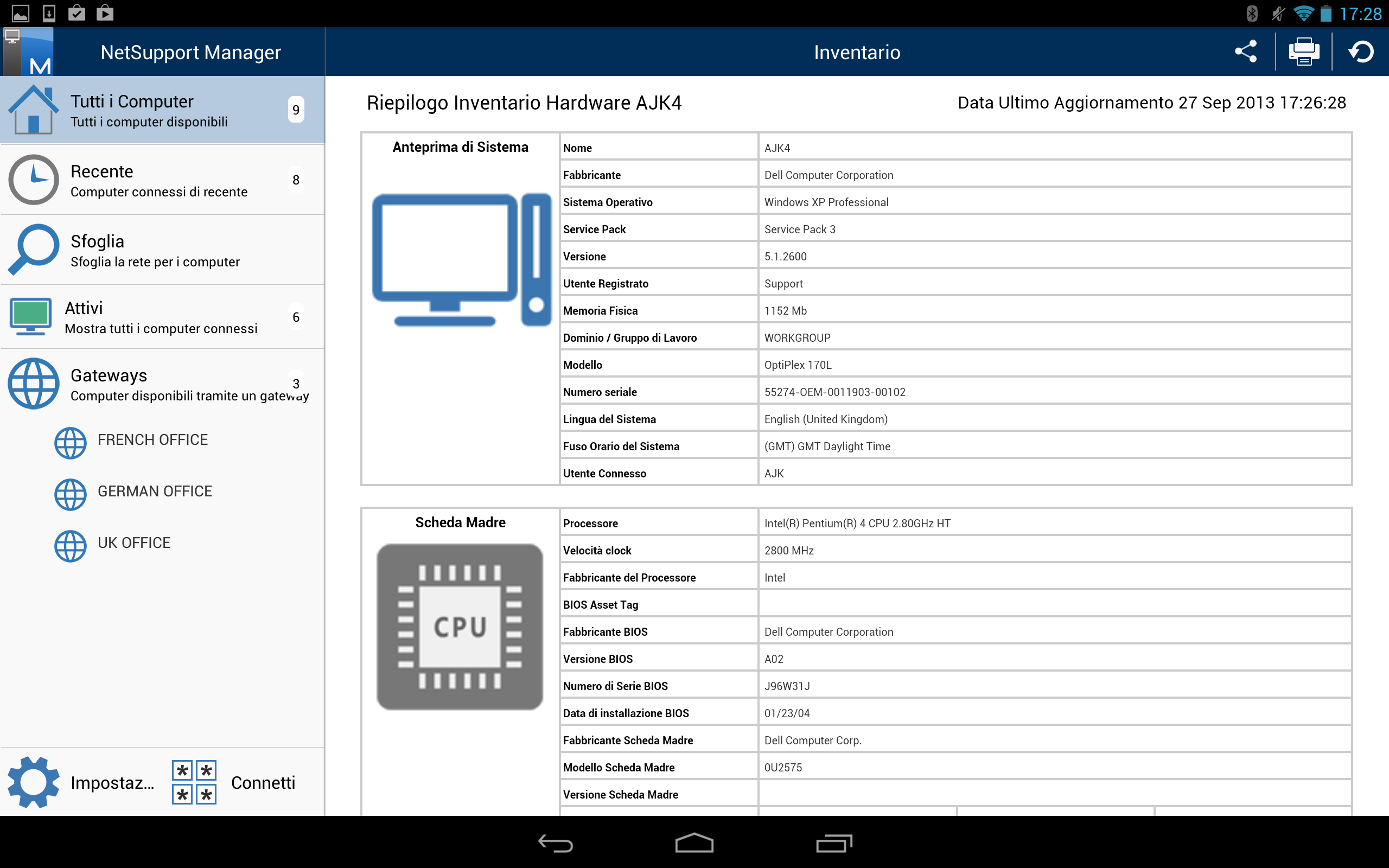Select Tutti i Computer list entry
This screenshot has width=1389, height=868.
162,110
